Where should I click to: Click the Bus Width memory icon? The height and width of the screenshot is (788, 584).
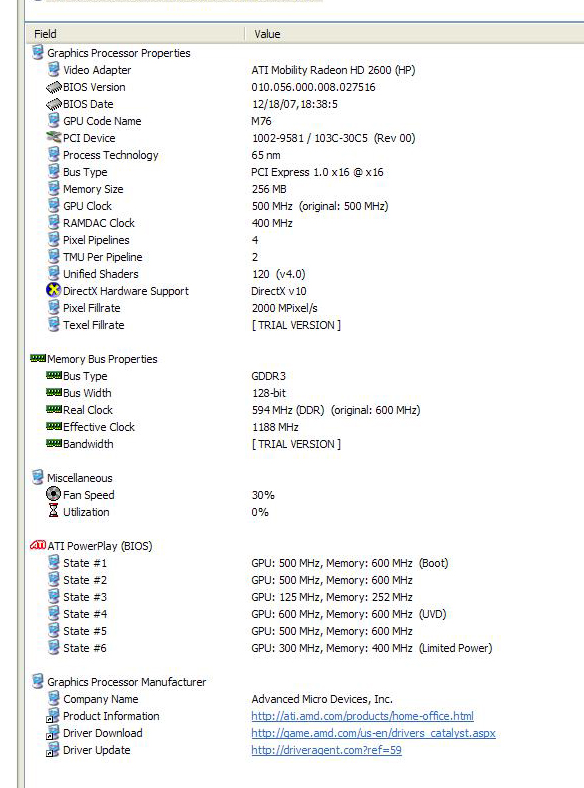click(54, 392)
